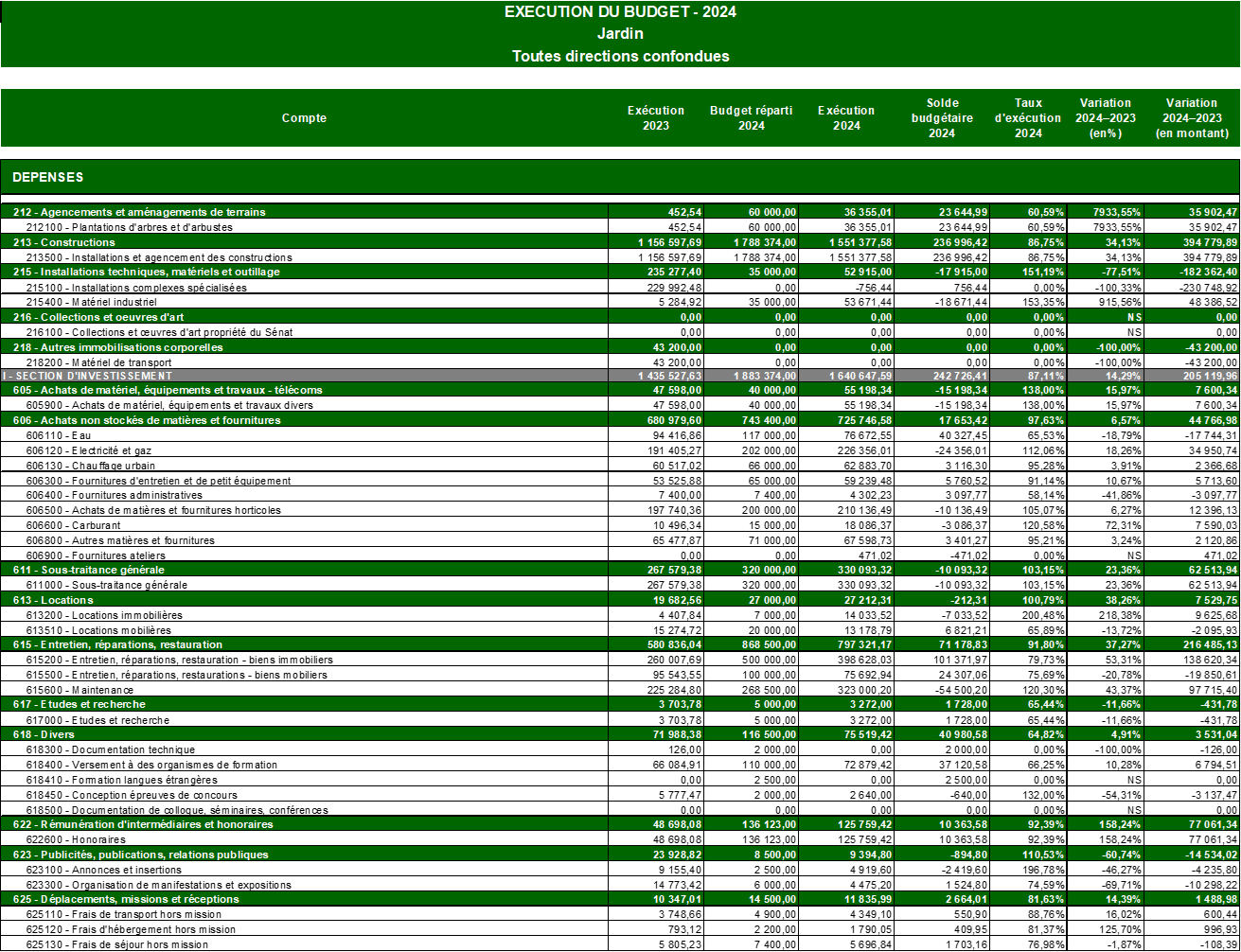Click the "EXECUTION DU BUDGET - 2024" title
Screen dimensions: 1241x952
pyautogui.click(x=620, y=12)
